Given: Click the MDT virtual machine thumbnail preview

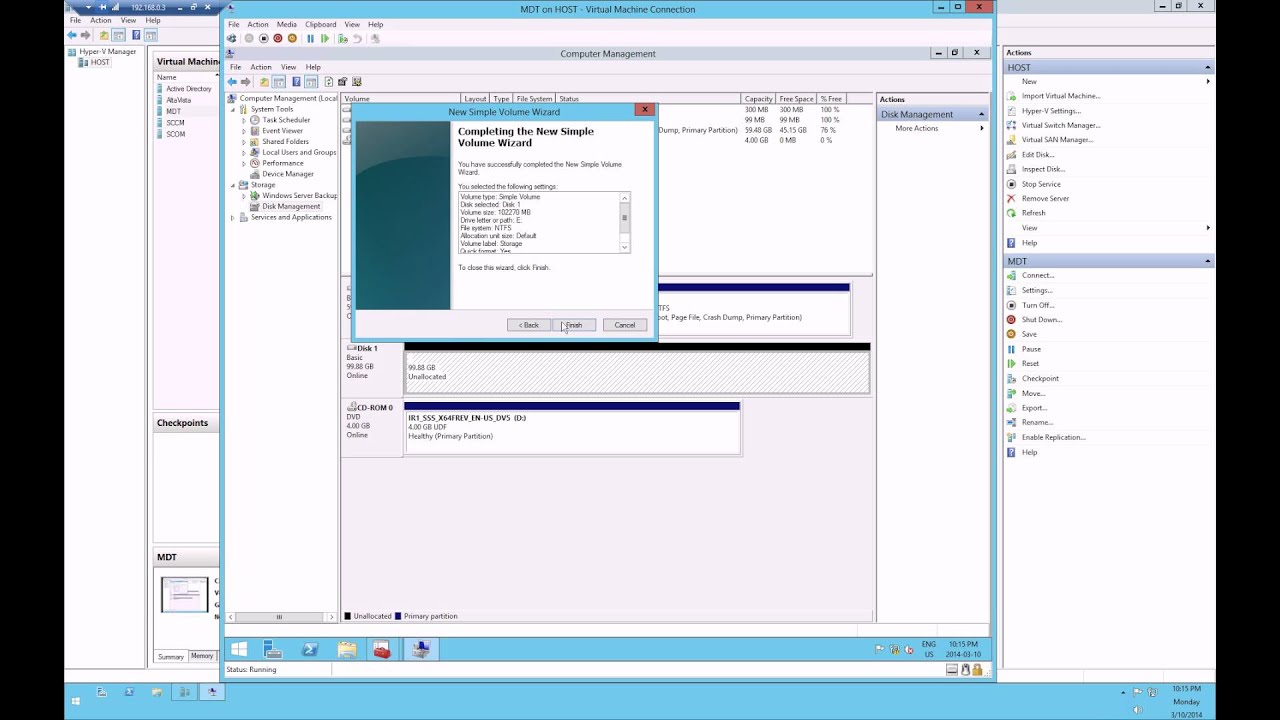Looking at the screenshot, I should [x=185, y=595].
